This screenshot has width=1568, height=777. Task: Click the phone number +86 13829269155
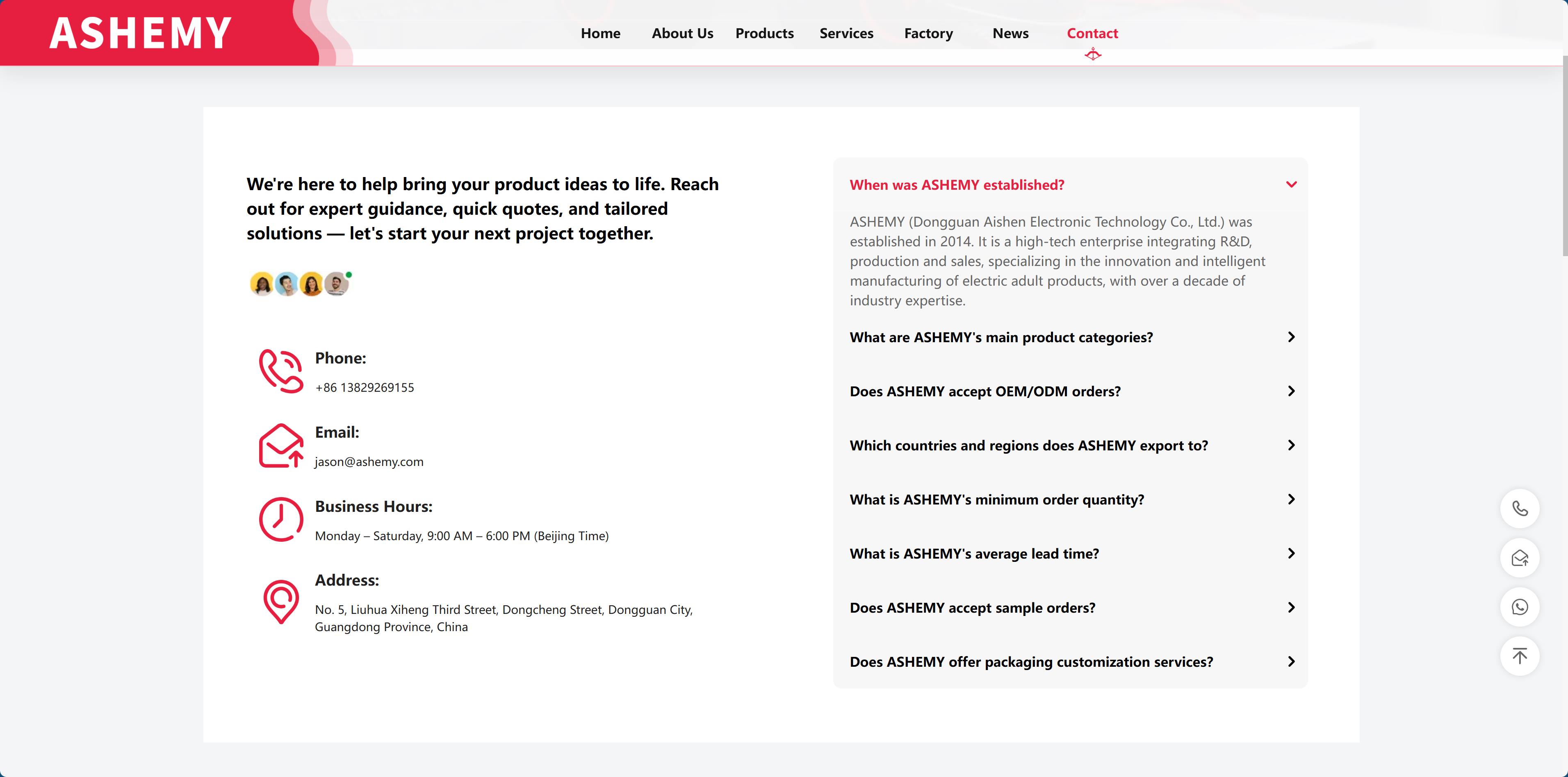[x=365, y=388]
